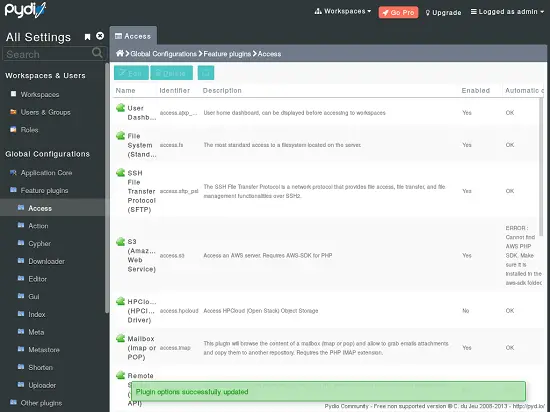Sort by the Name column header
The width and height of the screenshot is (550, 412).
pyautogui.click(x=126, y=90)
